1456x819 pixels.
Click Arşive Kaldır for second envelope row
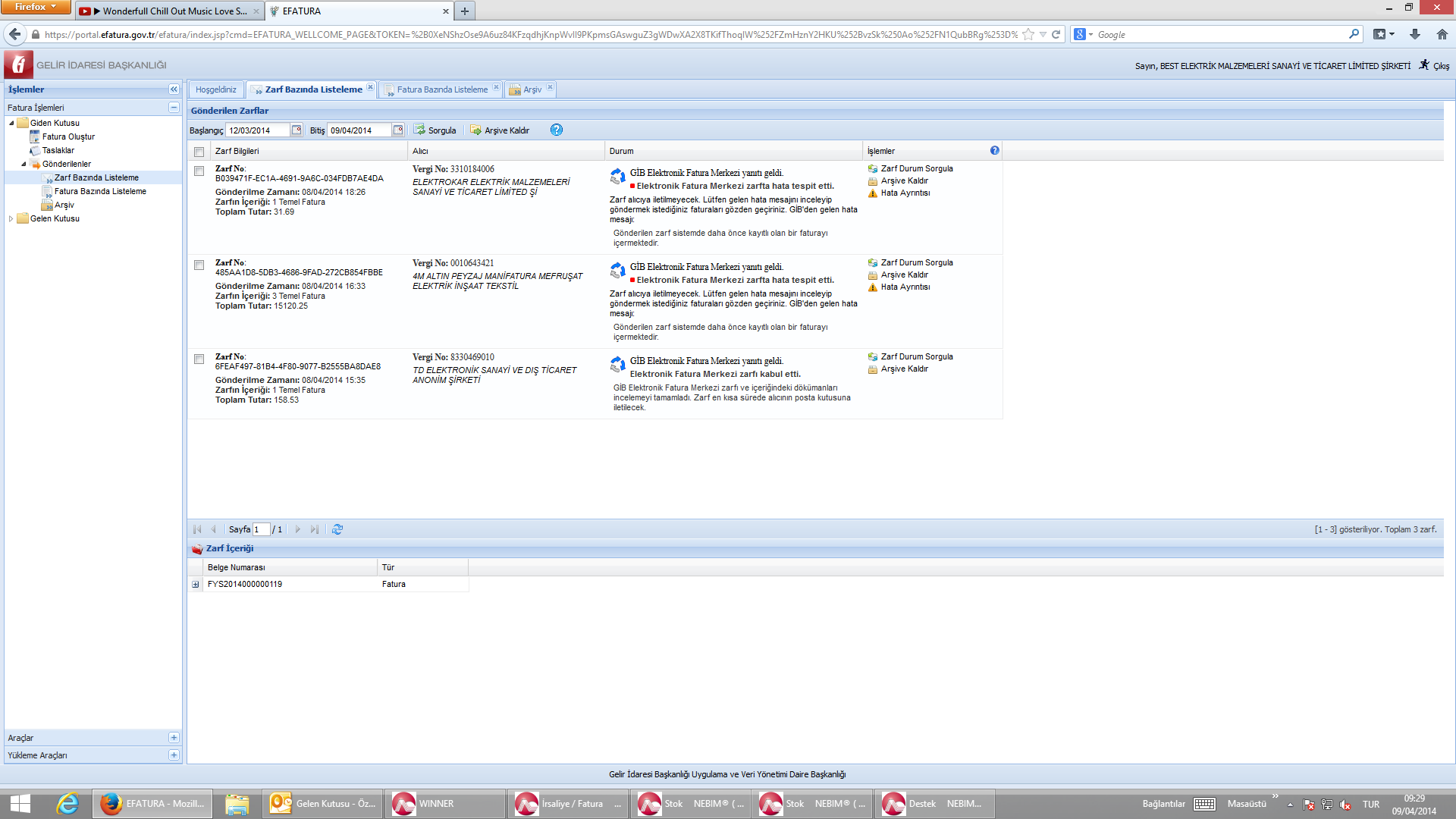(904, 275)
